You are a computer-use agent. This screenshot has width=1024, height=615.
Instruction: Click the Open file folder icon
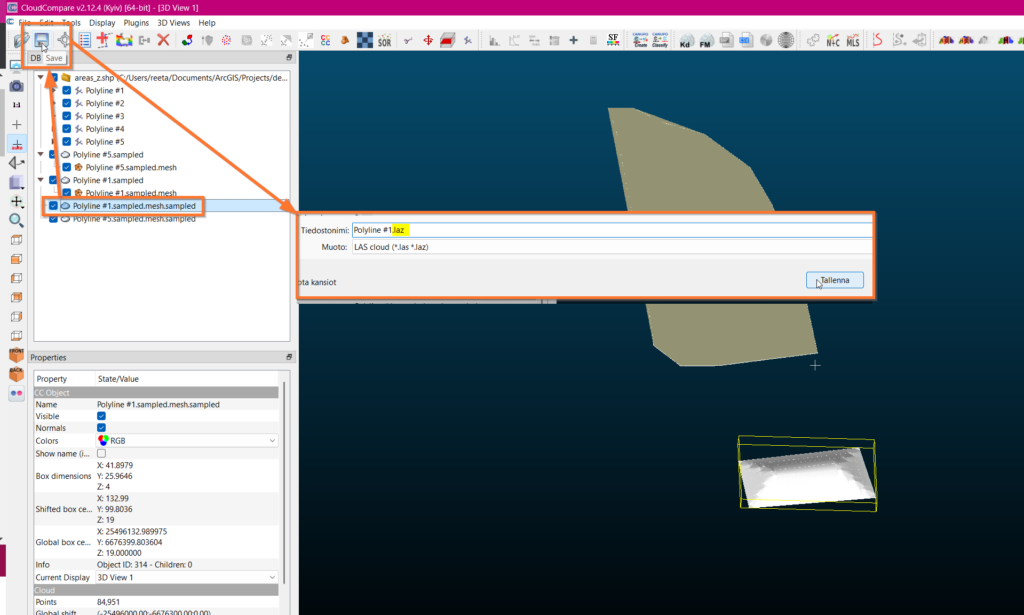click(x=22, y=40)
